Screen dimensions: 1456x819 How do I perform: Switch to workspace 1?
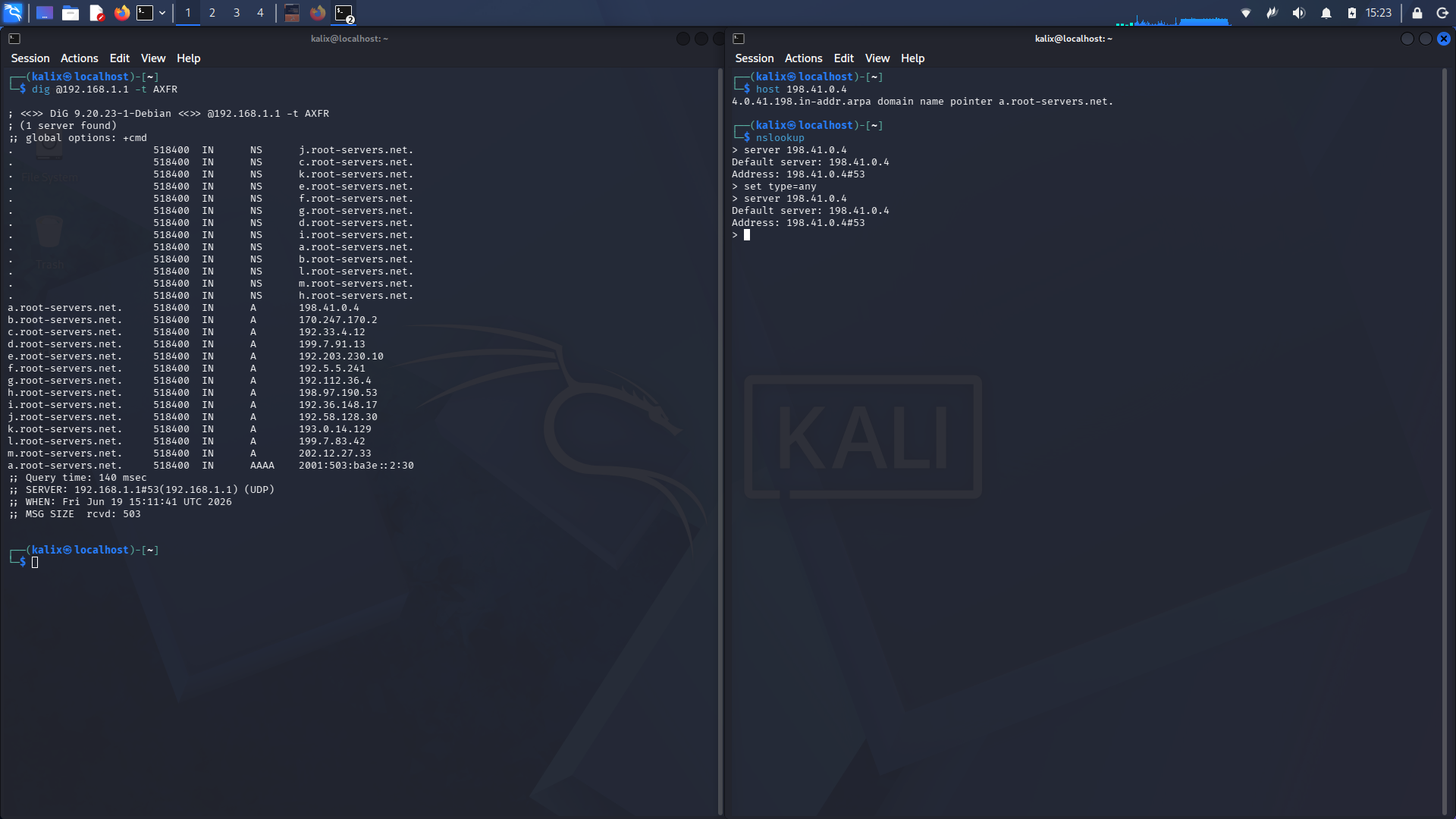coord(188,13)
